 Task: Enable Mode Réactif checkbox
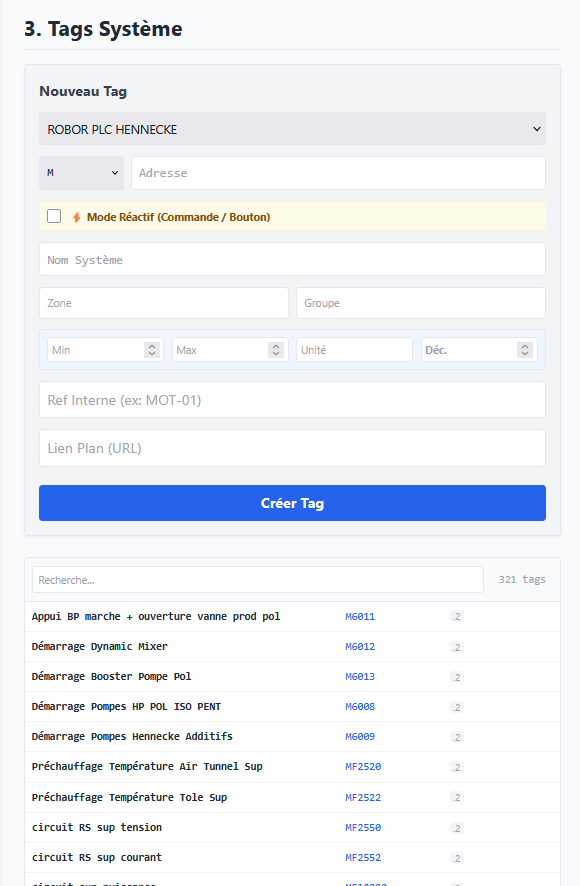(x=54, y=216)
